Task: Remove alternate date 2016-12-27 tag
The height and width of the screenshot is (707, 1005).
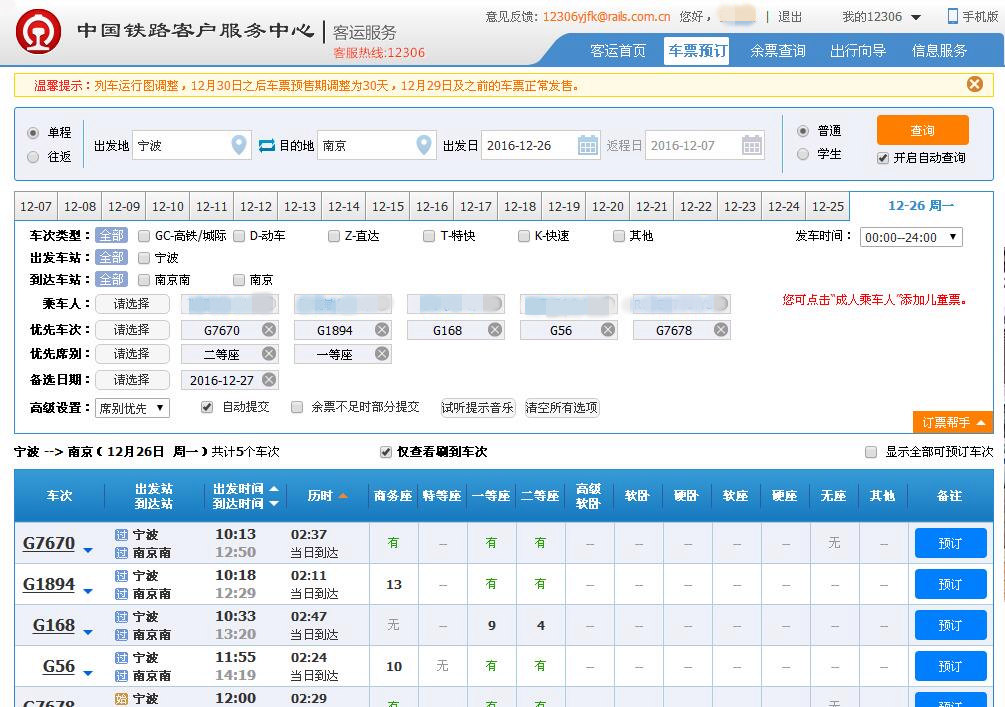Action: tap(269, 379)
